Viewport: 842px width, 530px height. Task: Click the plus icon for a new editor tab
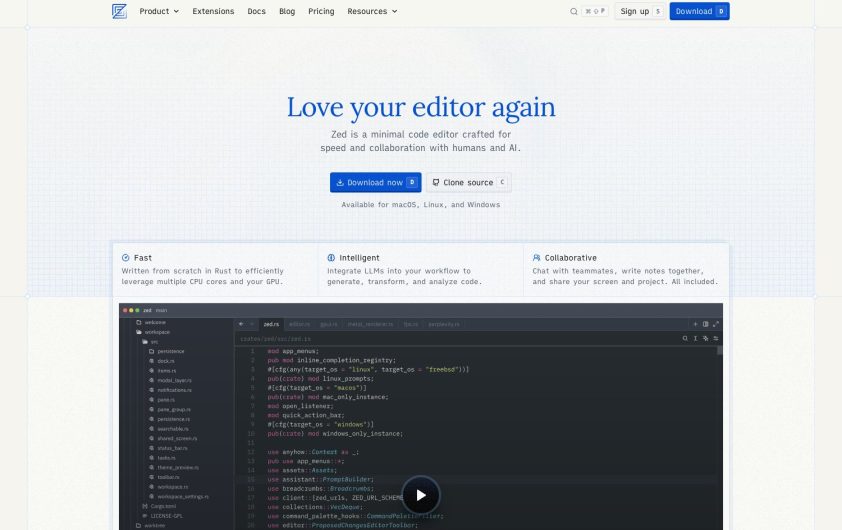click(695, 324)
